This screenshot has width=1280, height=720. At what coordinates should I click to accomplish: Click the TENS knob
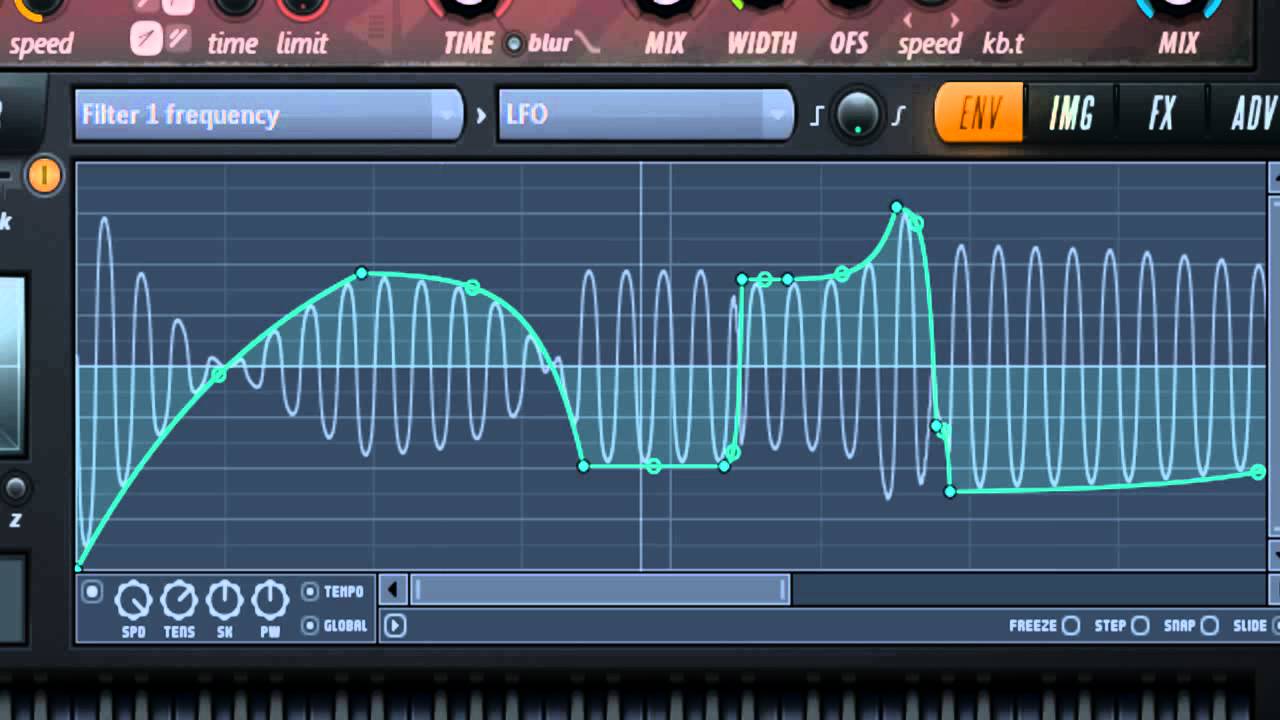(179, 601)
